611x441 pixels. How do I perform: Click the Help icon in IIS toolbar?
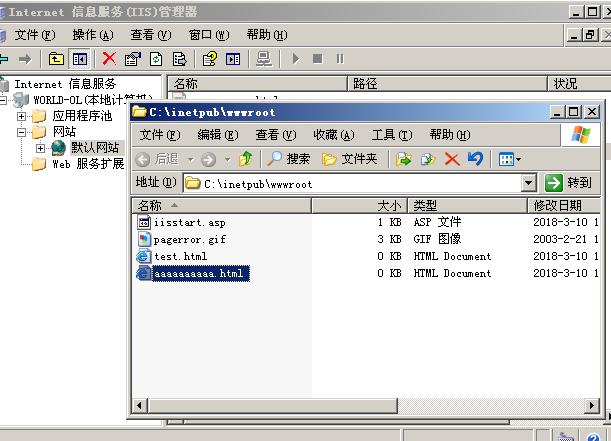[x=209, y=59]
